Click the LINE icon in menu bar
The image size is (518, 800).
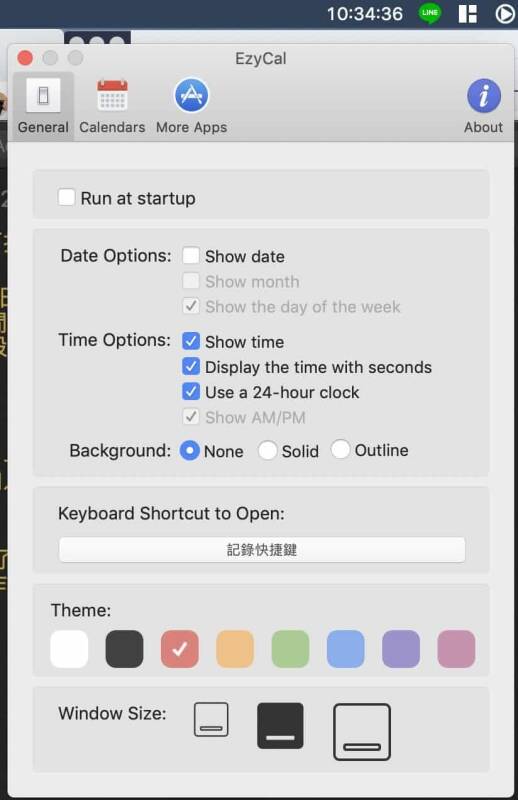point(430,13)
